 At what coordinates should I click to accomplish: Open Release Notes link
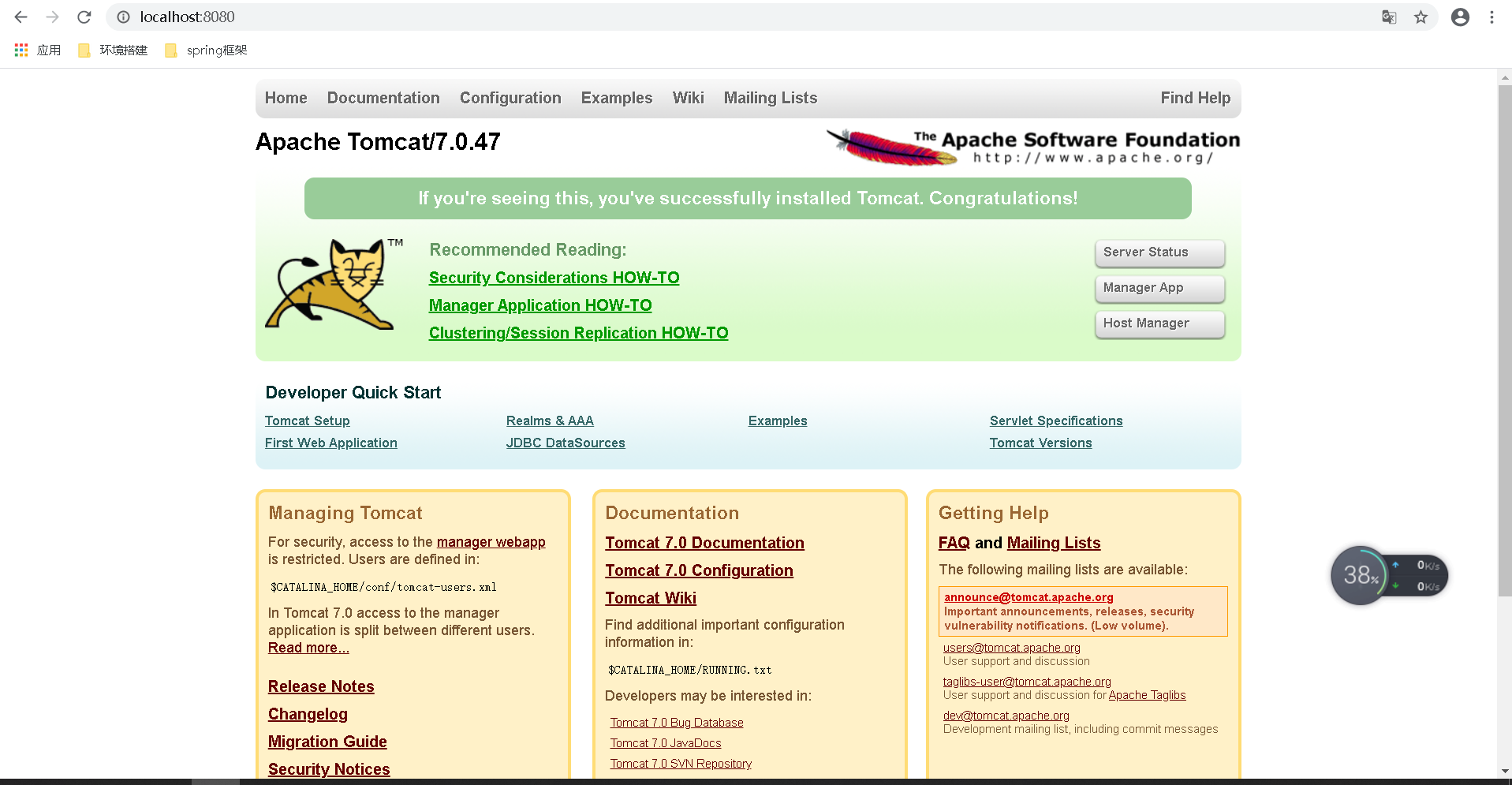(321, 686)
